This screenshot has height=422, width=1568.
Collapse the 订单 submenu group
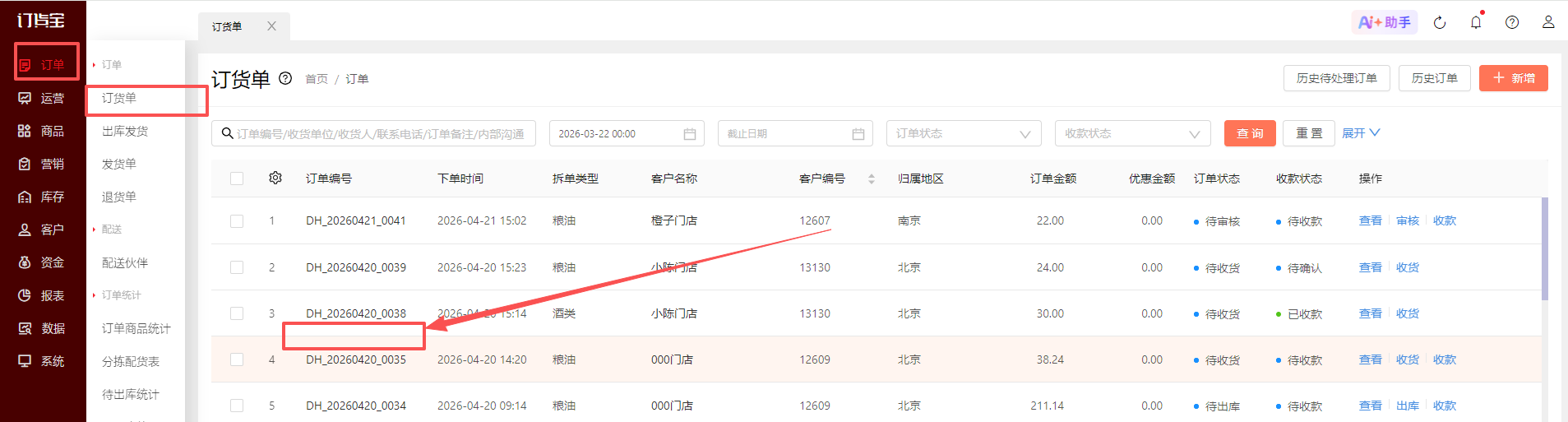point(108,64)
